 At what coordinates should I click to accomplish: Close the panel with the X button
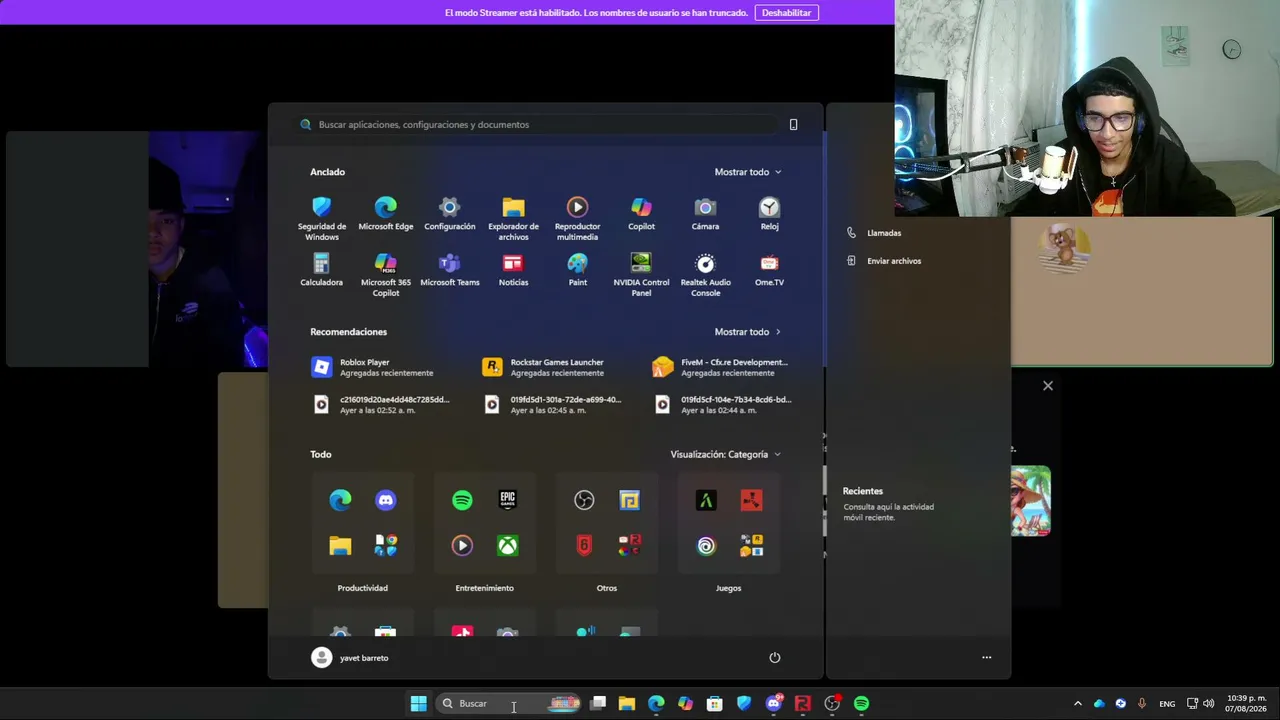tap(1048, 386)
